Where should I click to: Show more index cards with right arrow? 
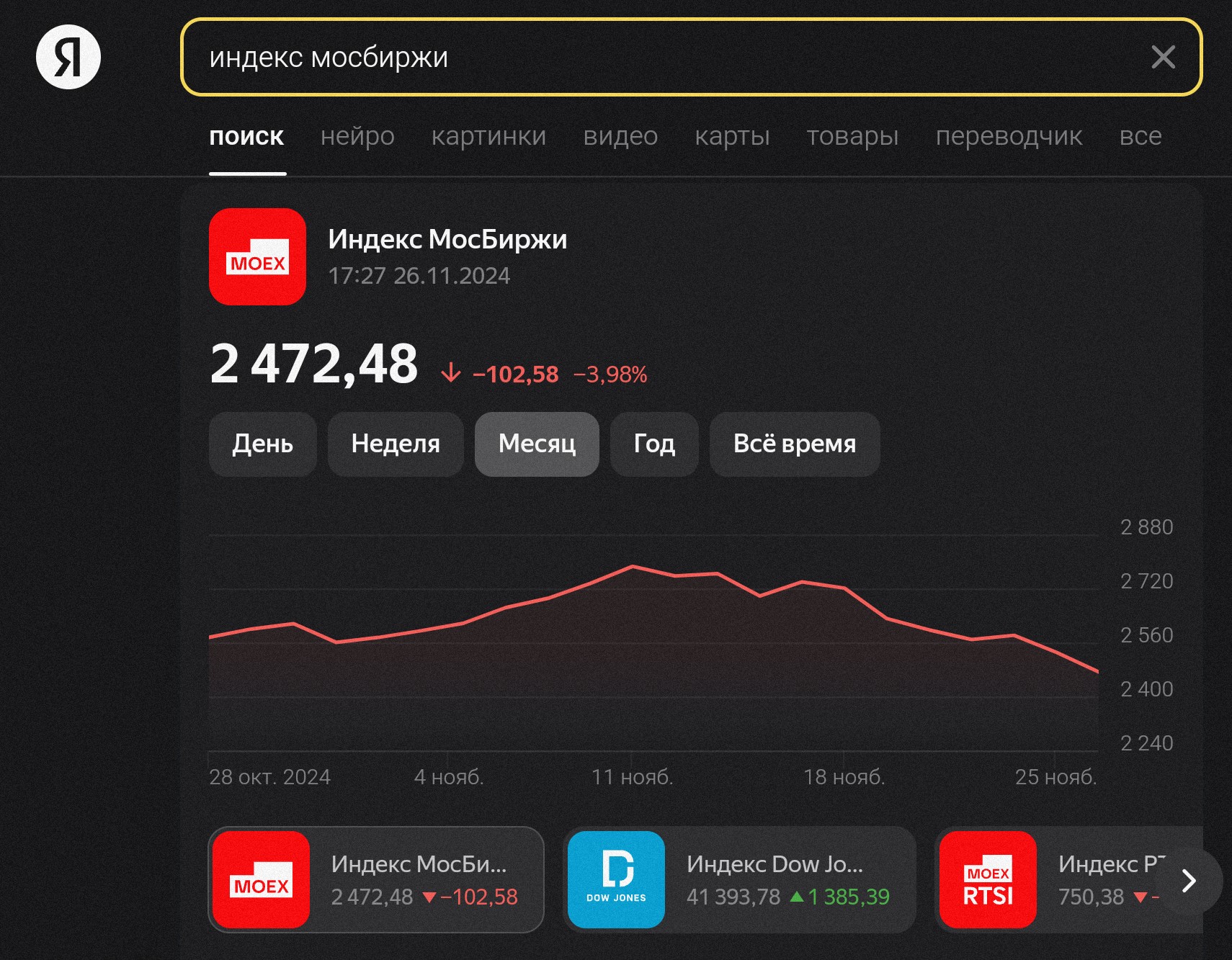click(1189, 880)
